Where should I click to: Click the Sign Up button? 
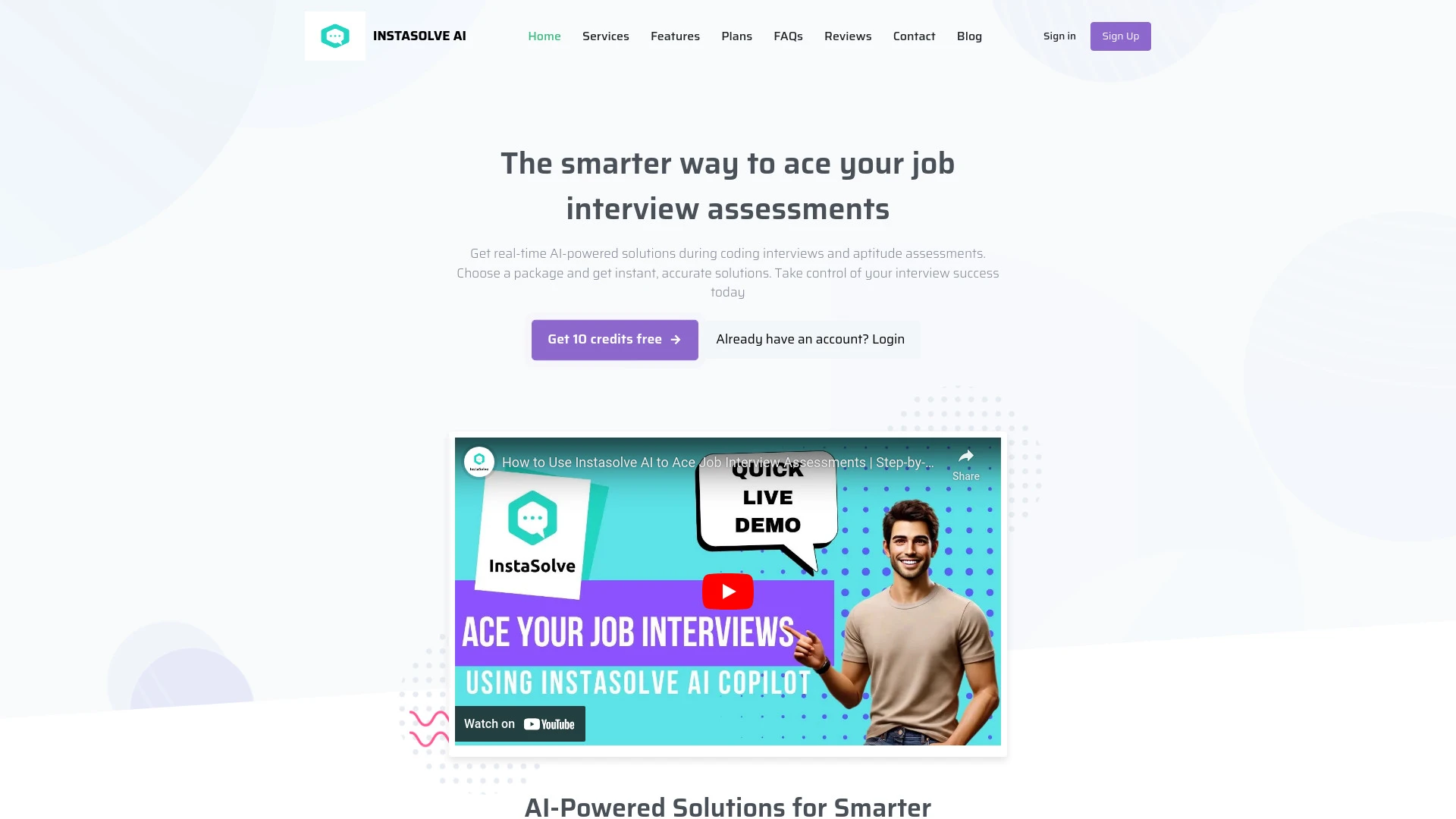coord(1120,36)
